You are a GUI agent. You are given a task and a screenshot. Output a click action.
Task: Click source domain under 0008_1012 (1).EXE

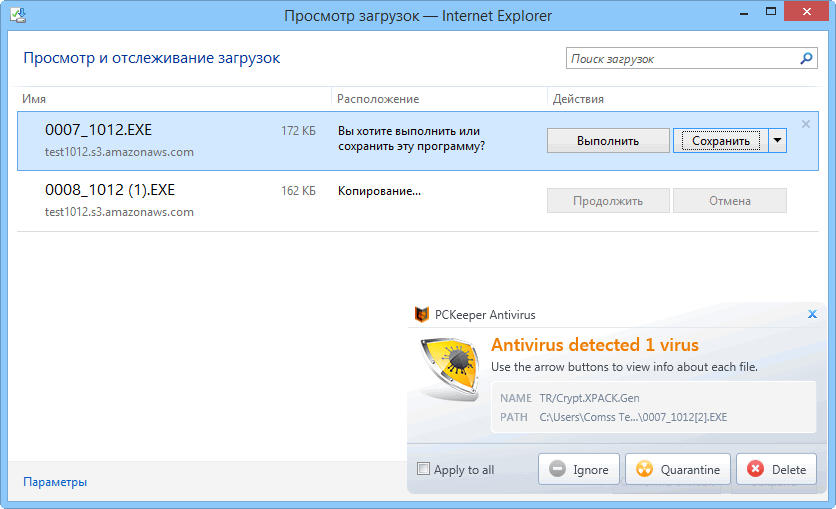coord(119,212)
